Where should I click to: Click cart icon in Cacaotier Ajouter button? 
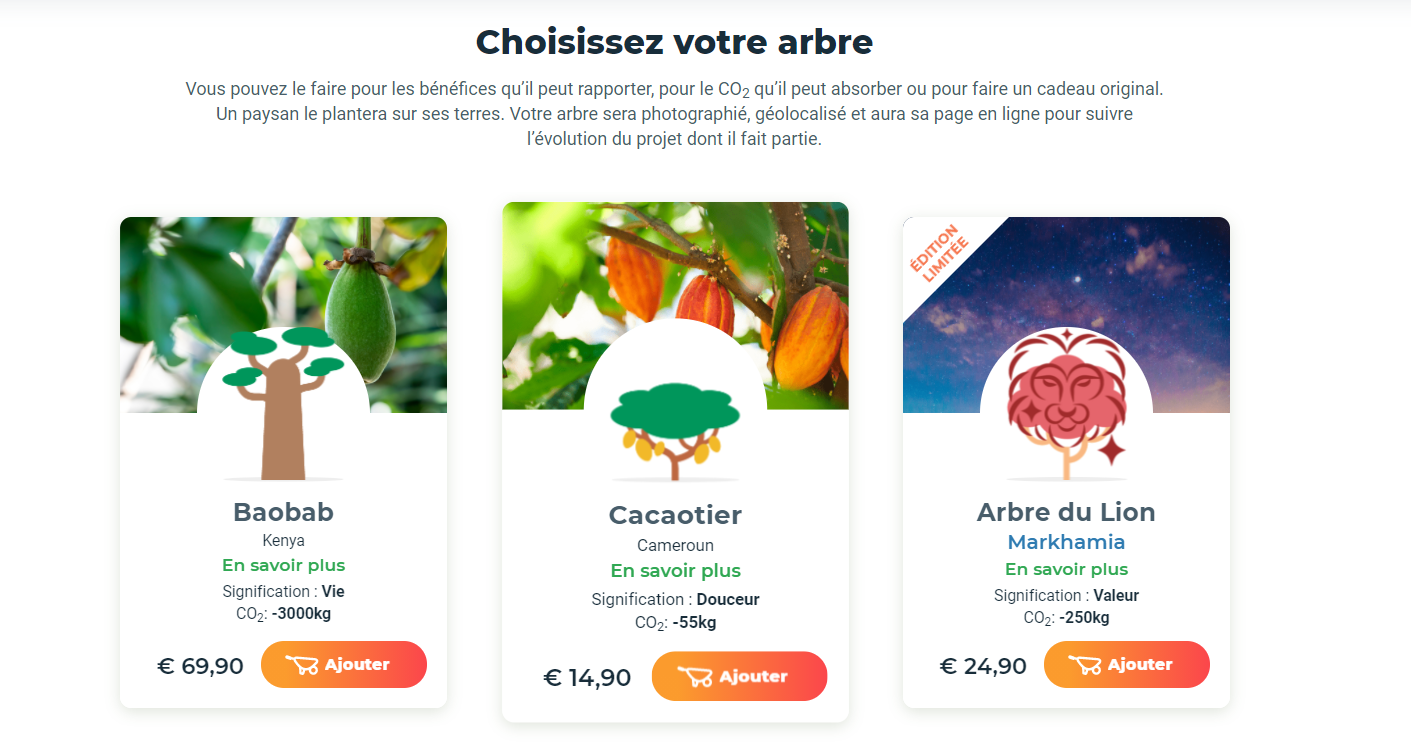click(x=694, y=677)
